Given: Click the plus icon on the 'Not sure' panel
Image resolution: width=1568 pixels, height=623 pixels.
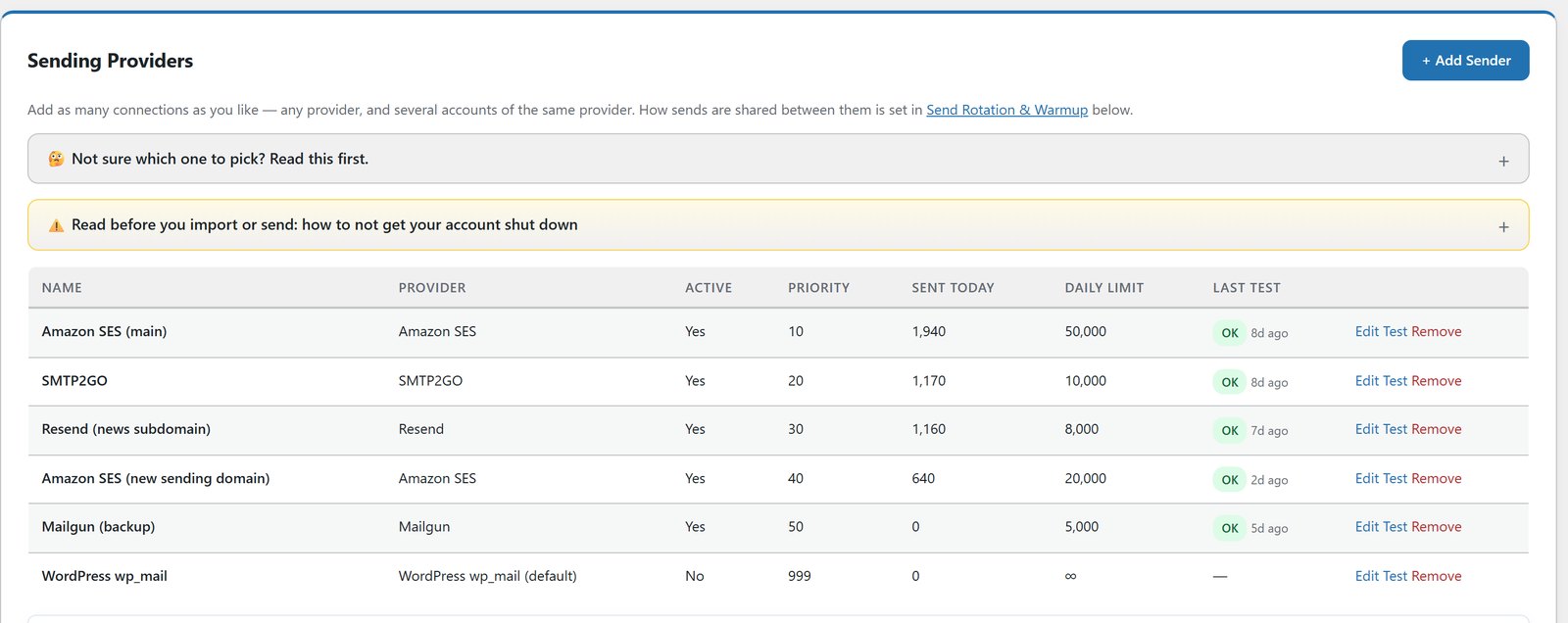Looking at the screenshot, I should (1503, 161).
